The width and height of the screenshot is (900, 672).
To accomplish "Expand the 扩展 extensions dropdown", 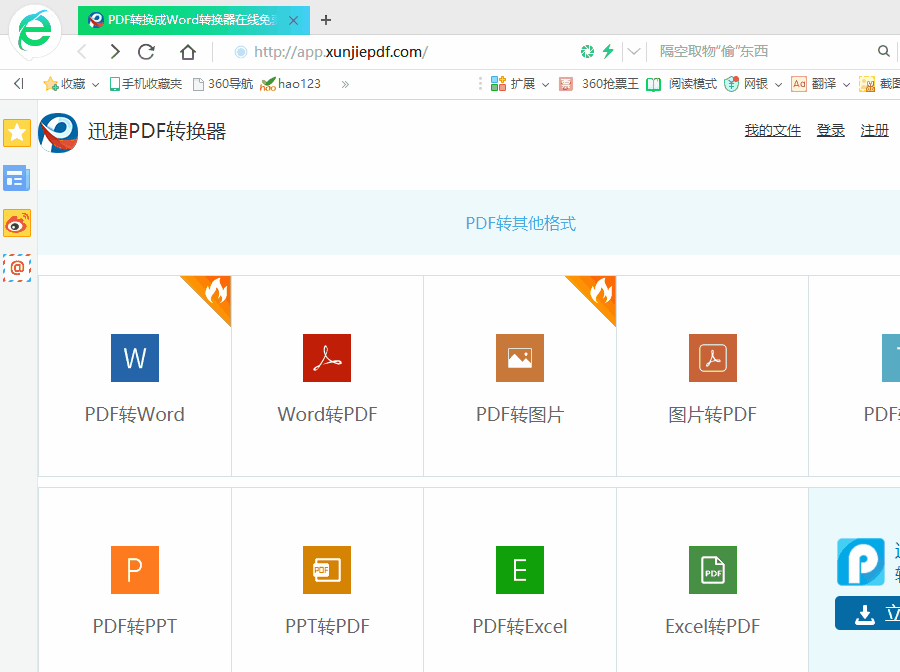I will click(545, 85).
